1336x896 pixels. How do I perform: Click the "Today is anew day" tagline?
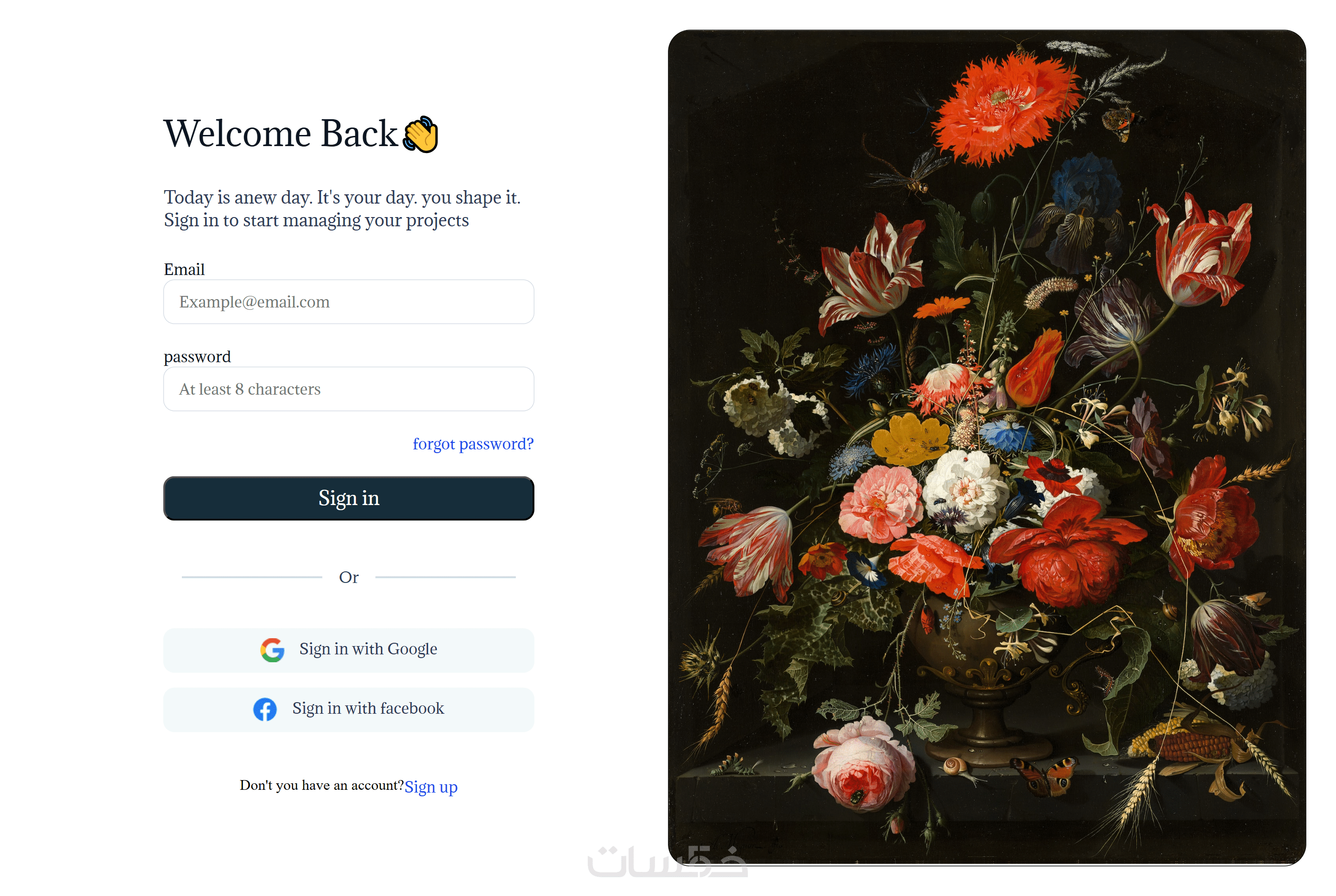point(342,209)
